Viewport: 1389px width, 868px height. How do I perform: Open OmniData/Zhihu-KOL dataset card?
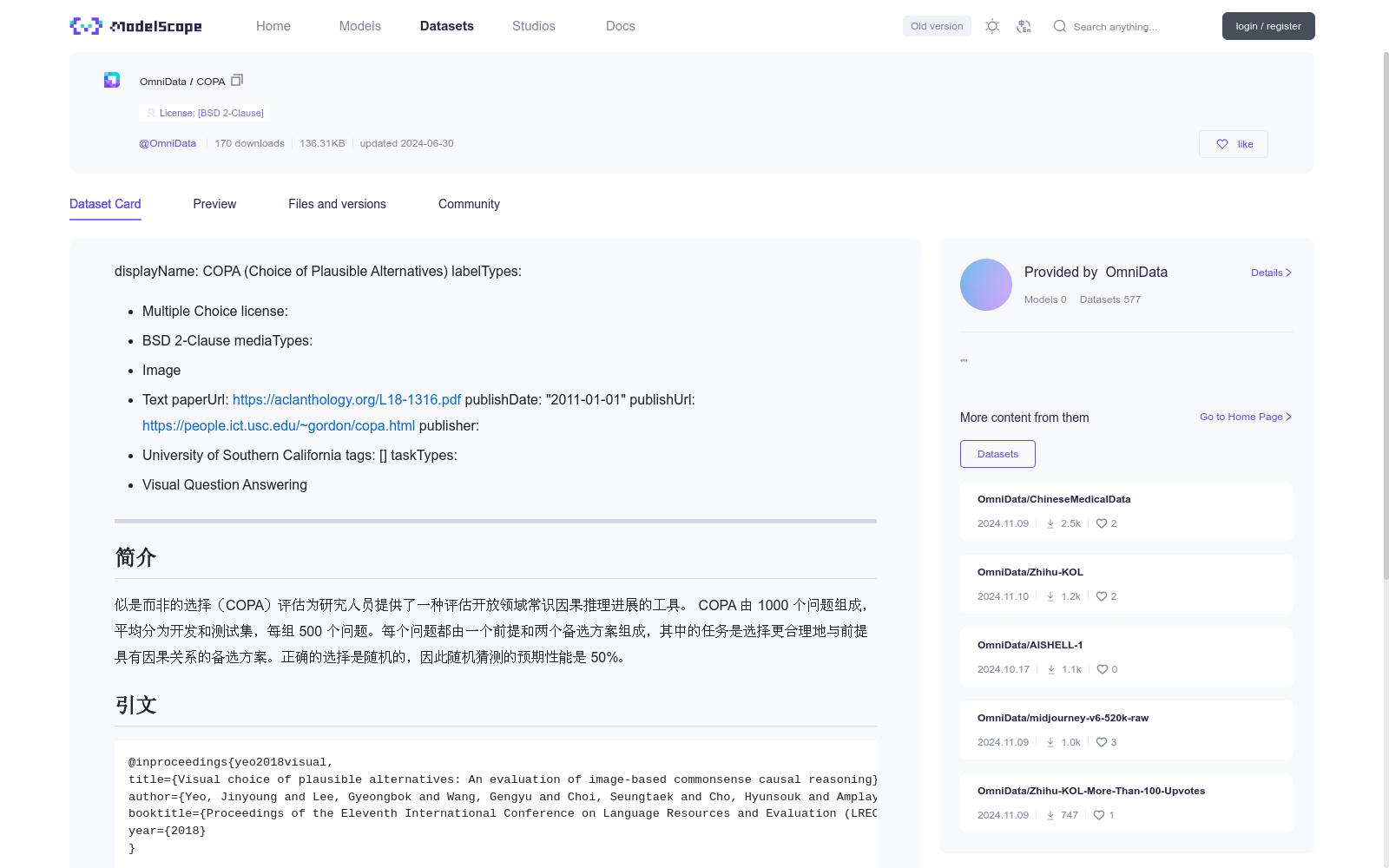tap(1127, 584)
